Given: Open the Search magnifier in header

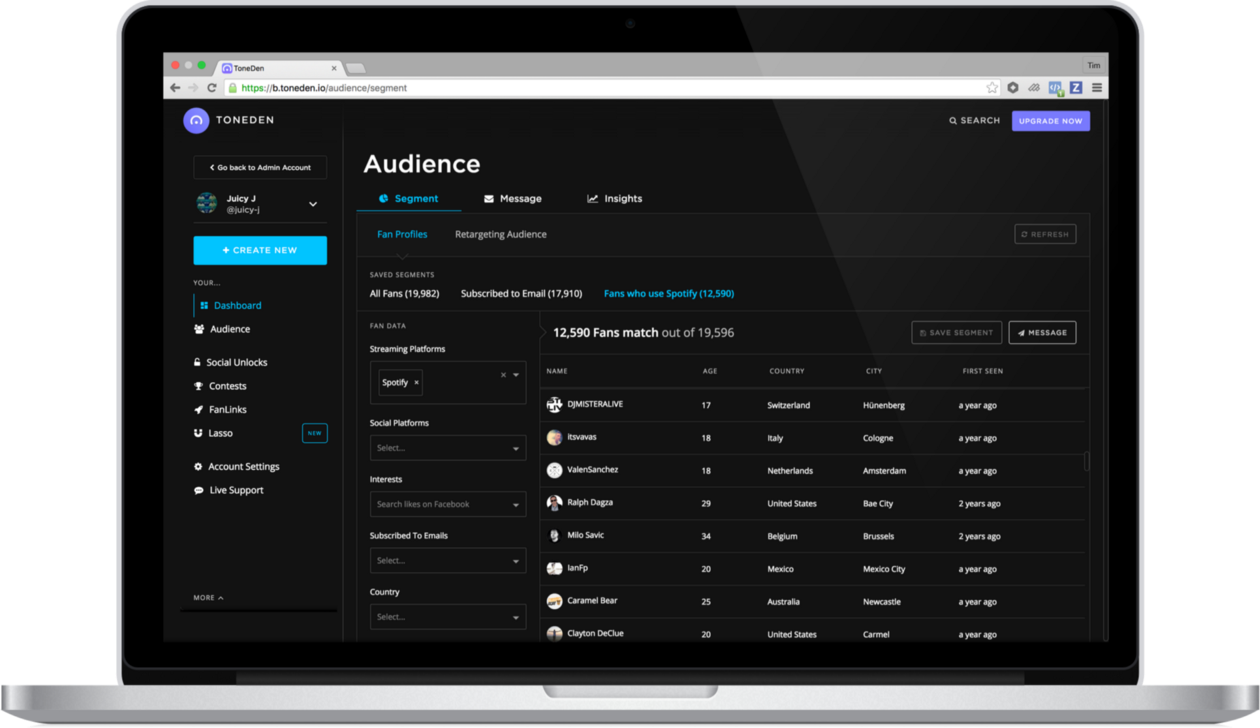Looking at the screenshot, I should [x=953, y=121].
